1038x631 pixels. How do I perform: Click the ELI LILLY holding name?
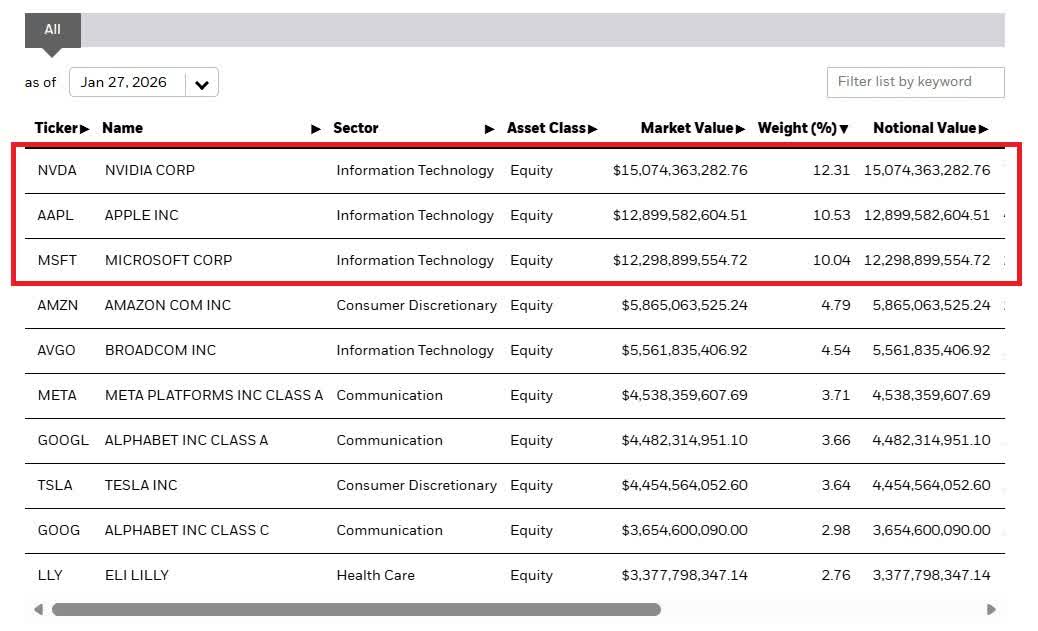click(137, 575)
